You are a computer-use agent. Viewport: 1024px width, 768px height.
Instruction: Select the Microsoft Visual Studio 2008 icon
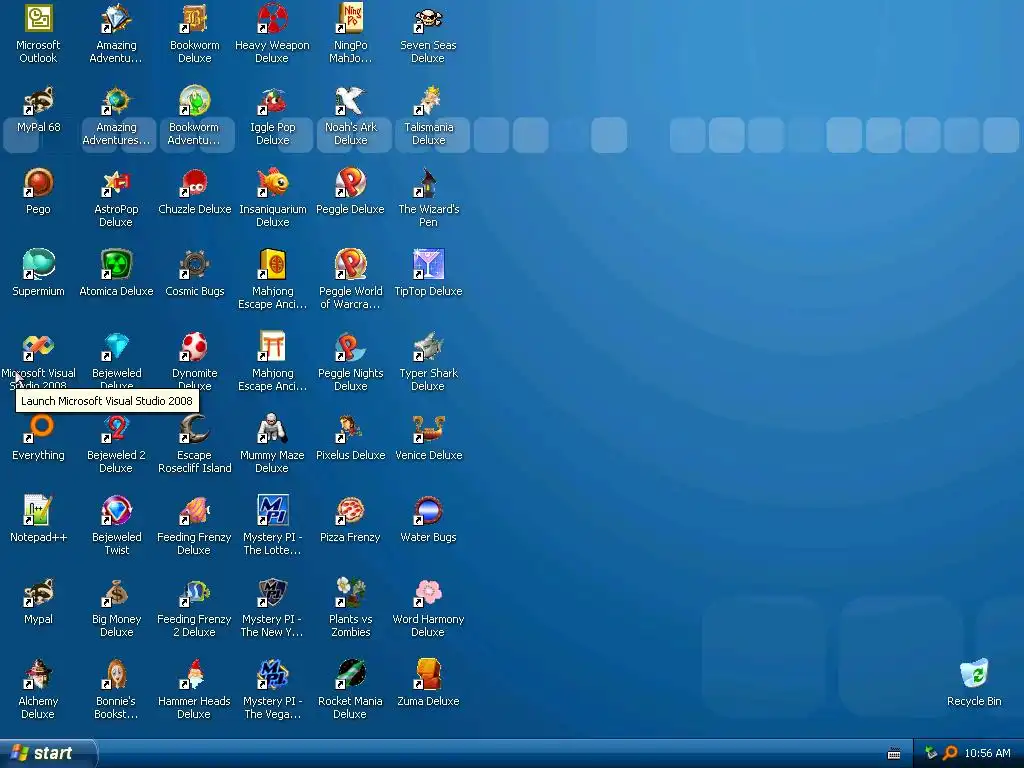coord(39,347)
